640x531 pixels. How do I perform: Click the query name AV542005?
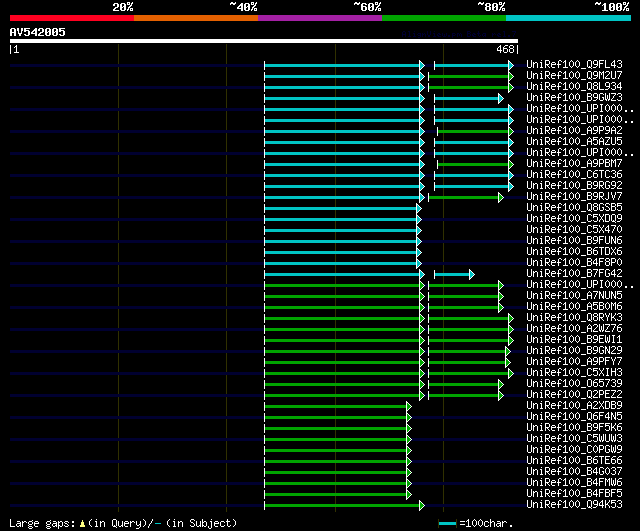point(38,32)
